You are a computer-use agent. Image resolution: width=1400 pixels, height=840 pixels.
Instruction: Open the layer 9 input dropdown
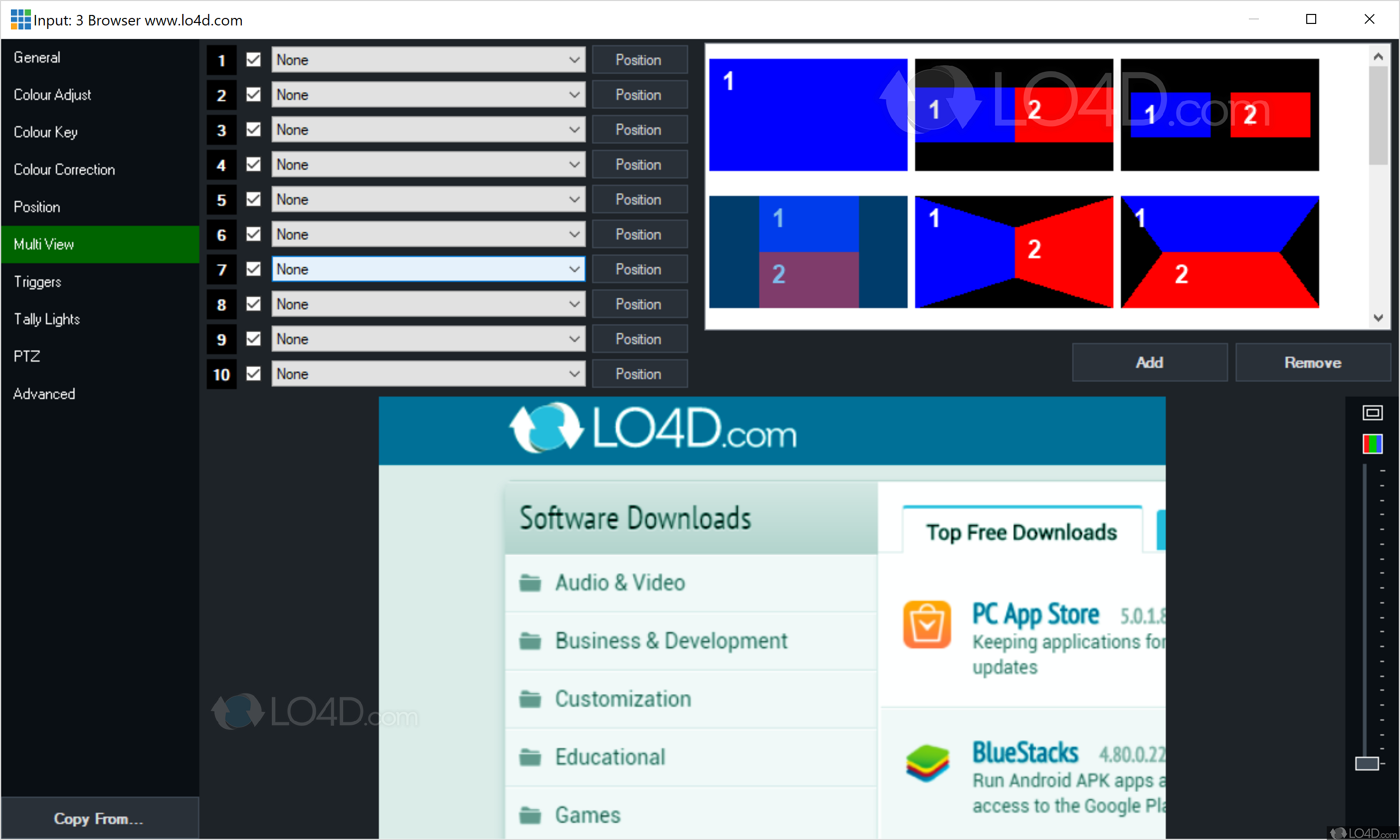point(428,339)
